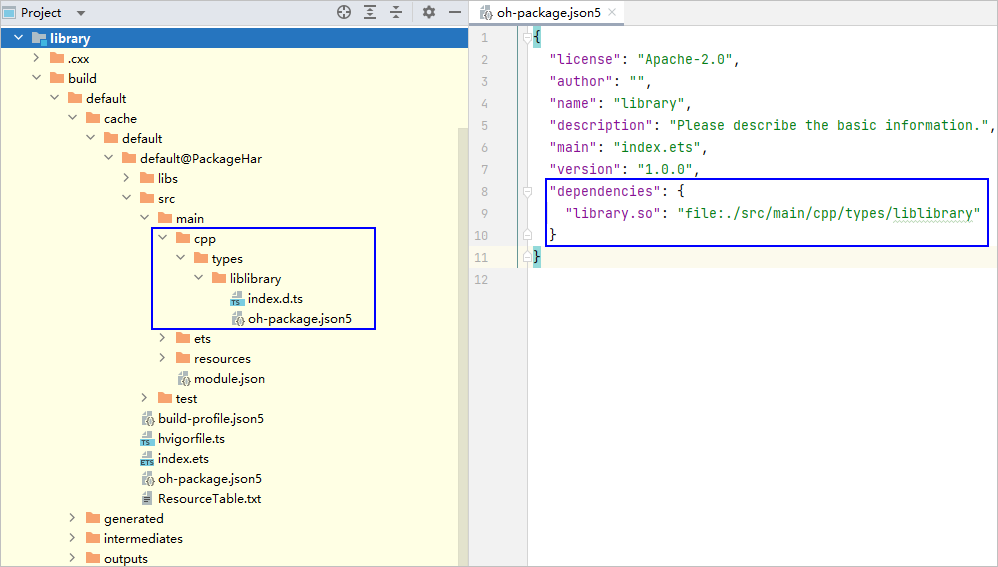
Task: Collapse the cpp folder
Action: click(x=162, y=238)
